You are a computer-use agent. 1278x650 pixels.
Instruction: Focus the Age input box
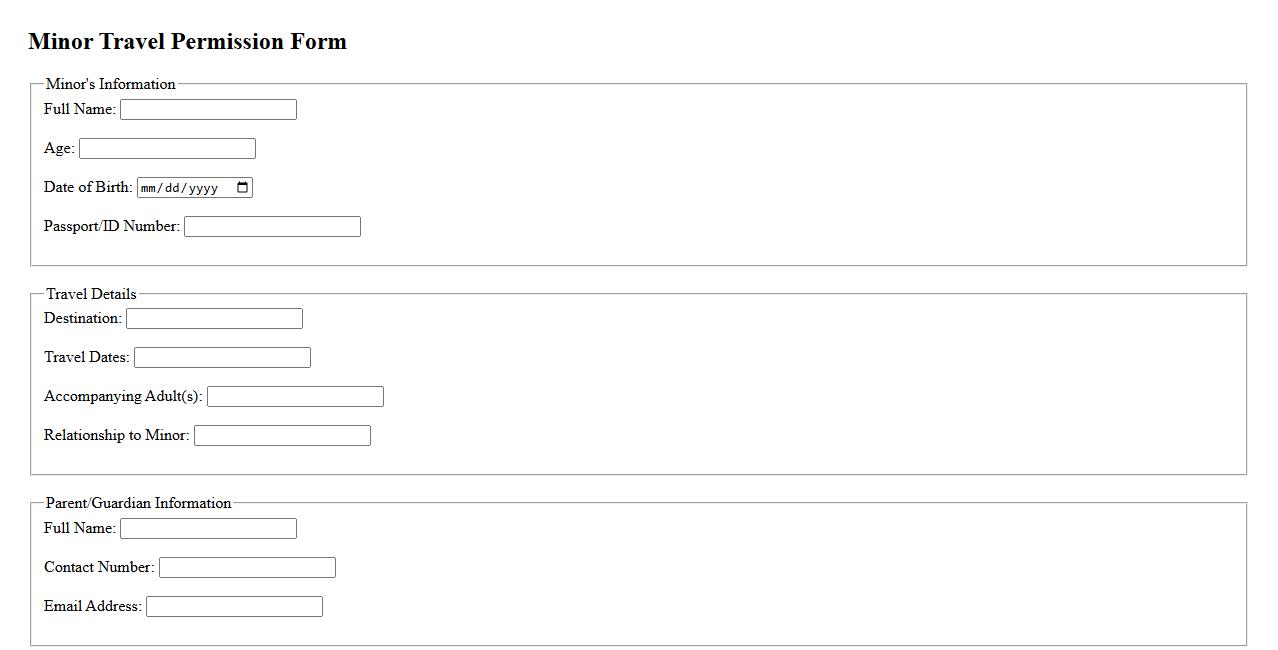(x=167, y=148)
